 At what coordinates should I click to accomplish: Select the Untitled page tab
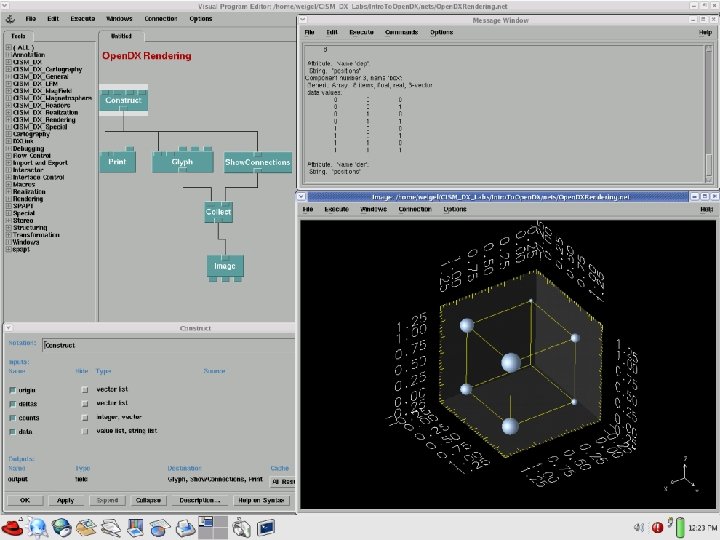(121, 36)
